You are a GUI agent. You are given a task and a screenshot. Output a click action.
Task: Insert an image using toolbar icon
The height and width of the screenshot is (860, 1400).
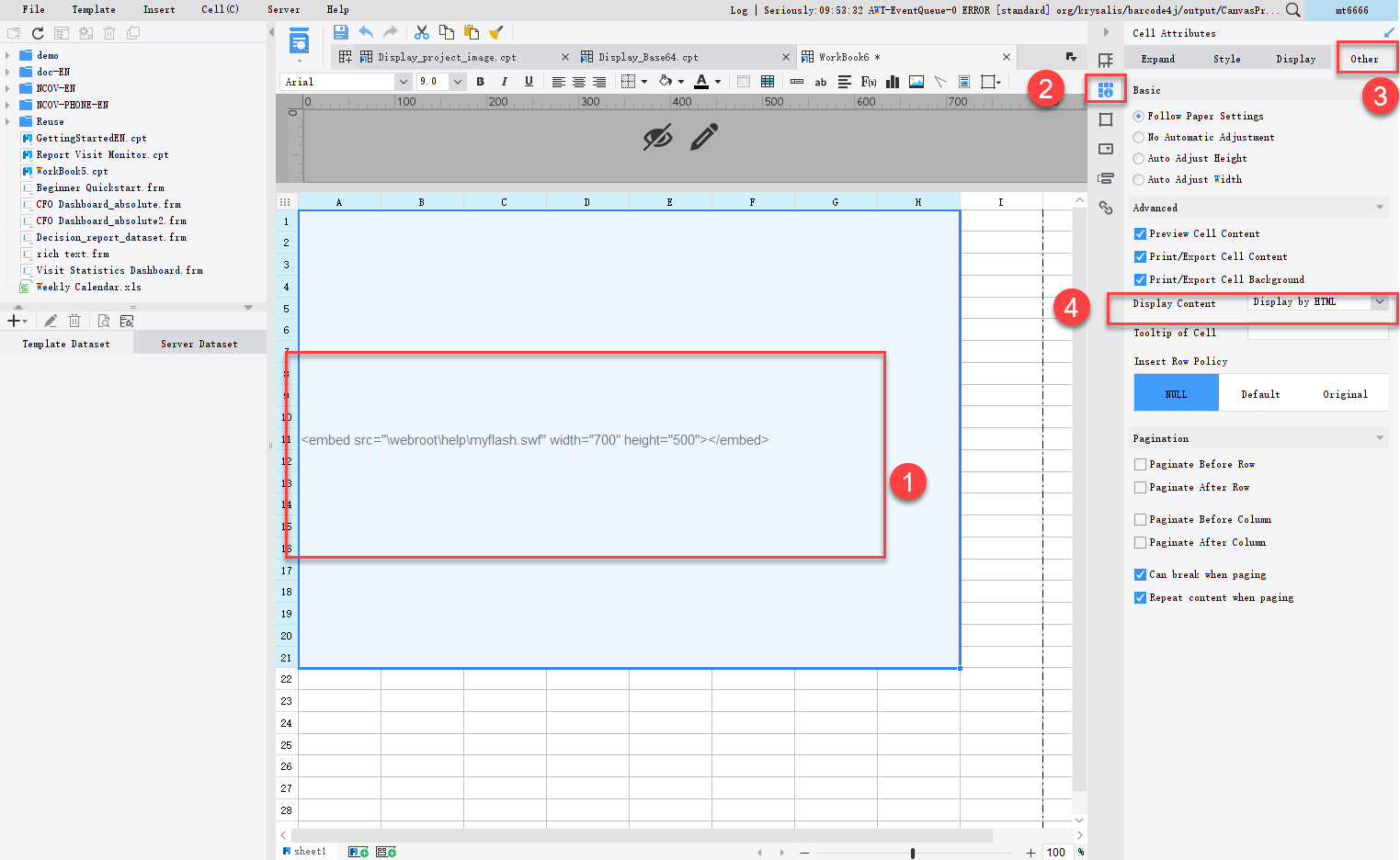916,82
